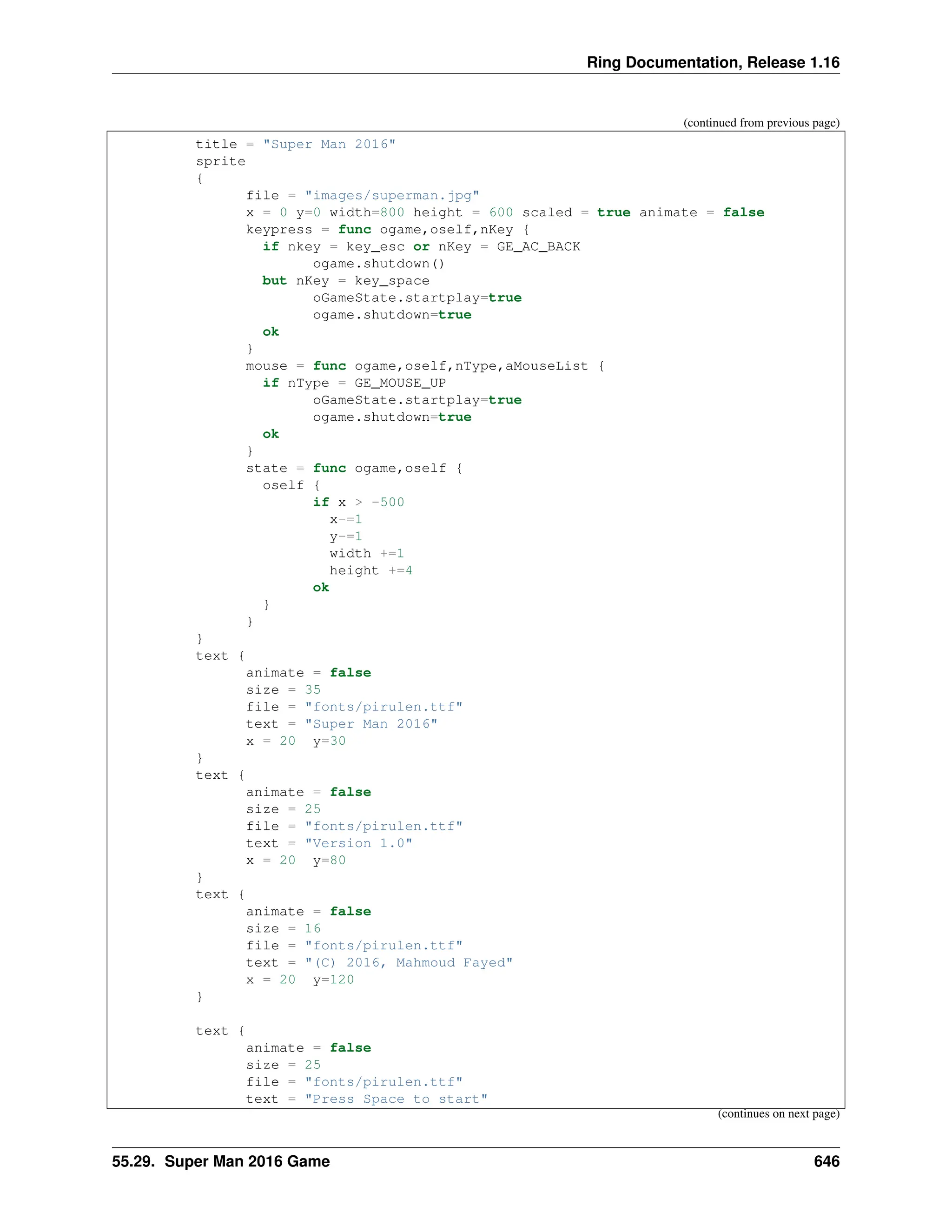Click the "images/superman.jpg" file string
Viewport: 952px width, 1232px height.
point(391,196)
